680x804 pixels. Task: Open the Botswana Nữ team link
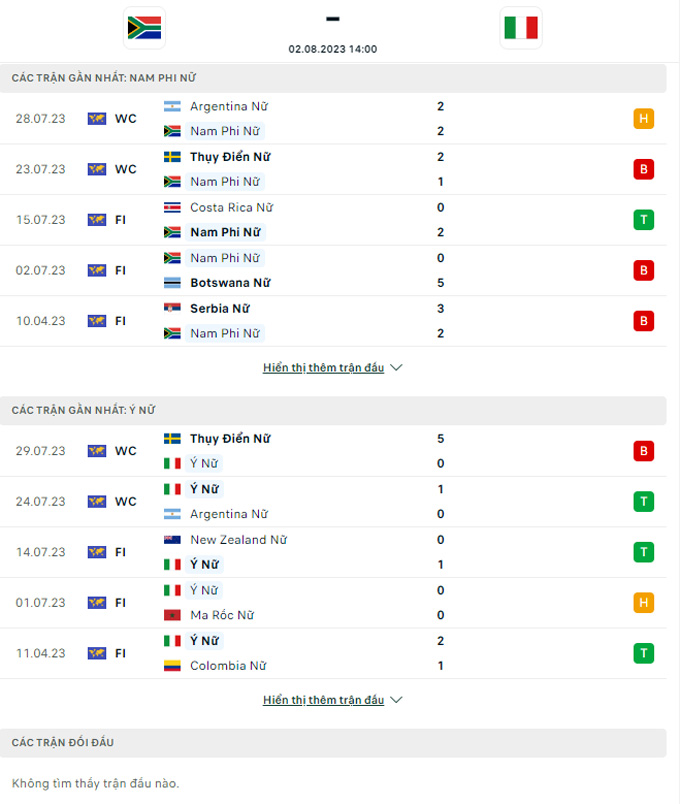pos(230,283)
